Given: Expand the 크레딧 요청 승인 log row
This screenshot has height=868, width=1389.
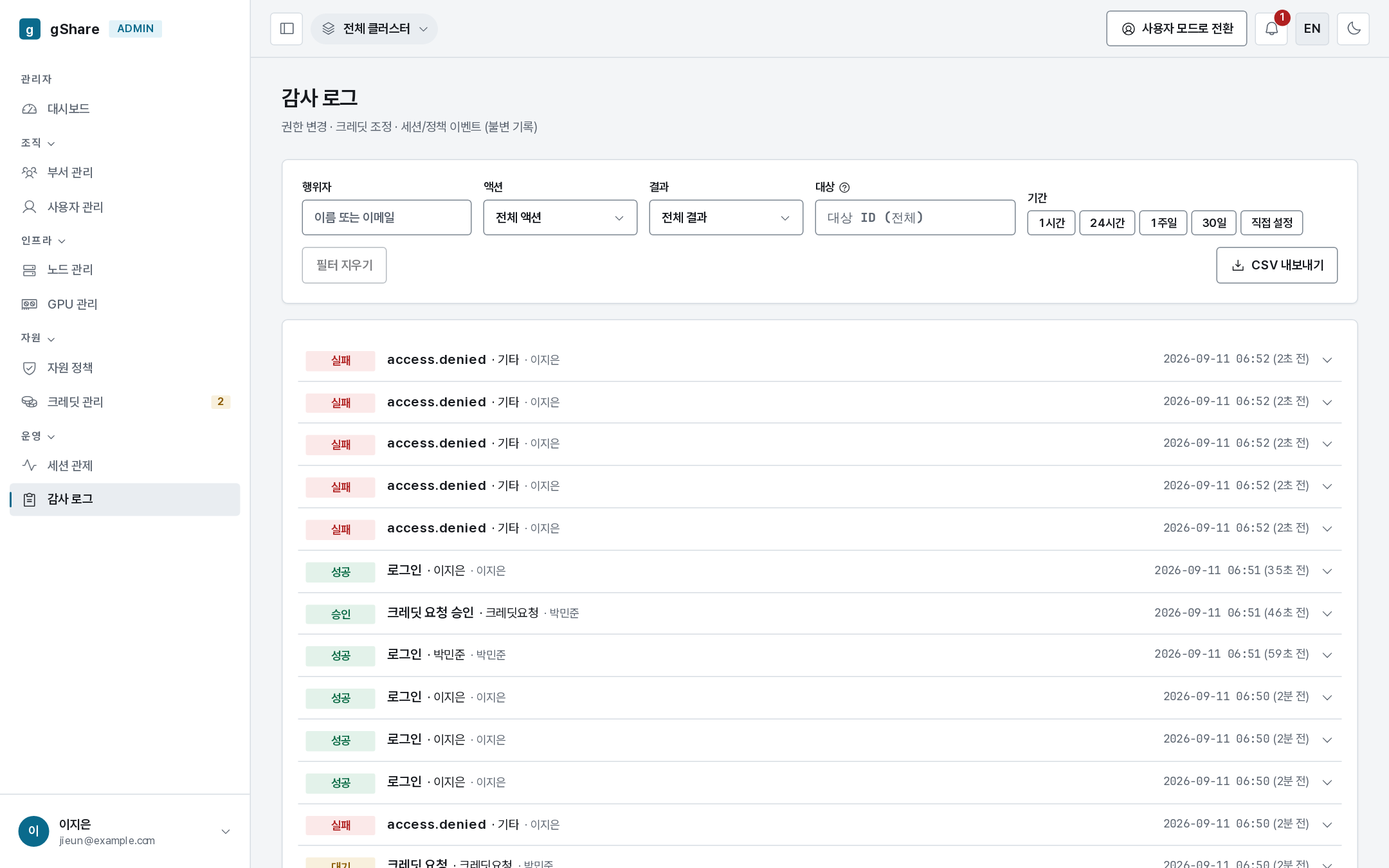Looking at the screenshot, I should [820, 613].
